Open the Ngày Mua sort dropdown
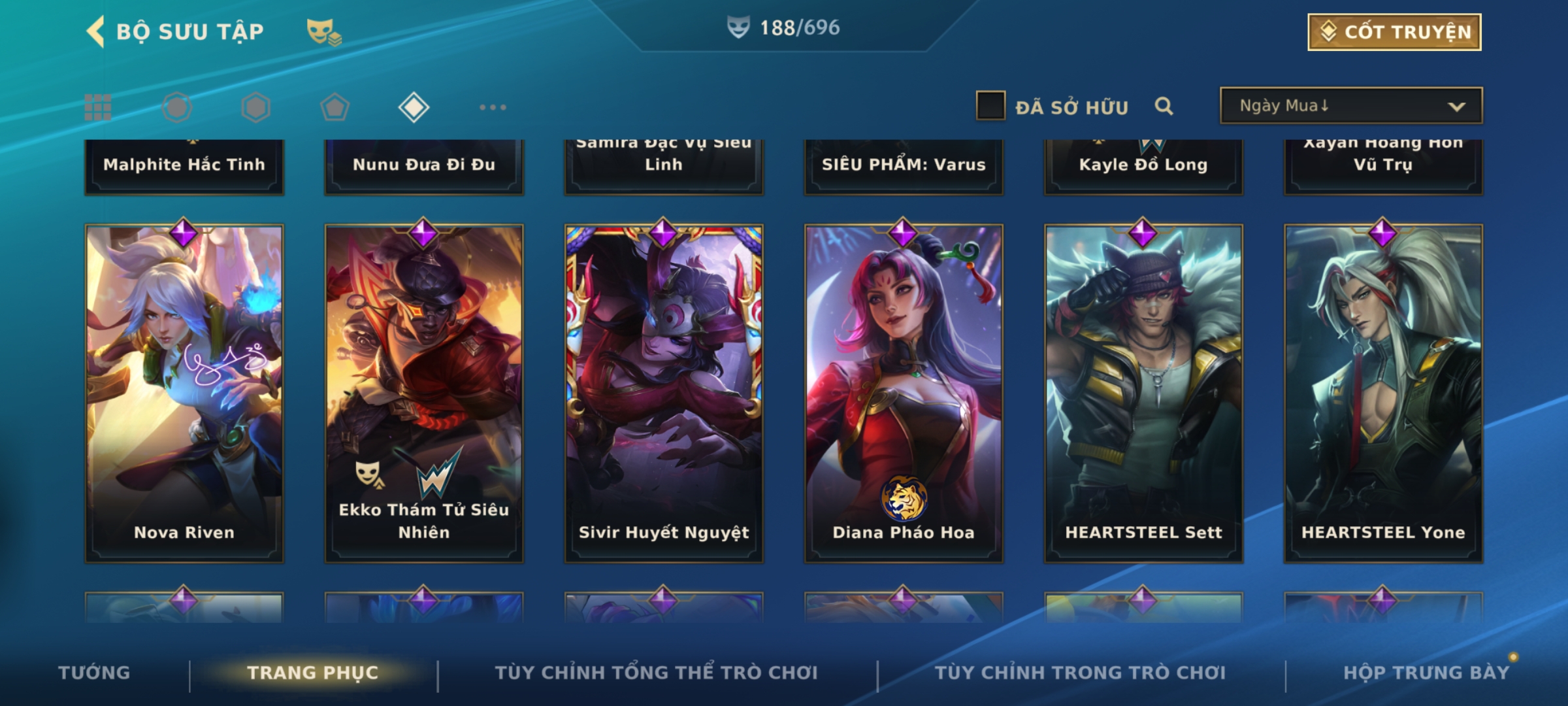1568x706 pixels. (x=1351, y=105)
